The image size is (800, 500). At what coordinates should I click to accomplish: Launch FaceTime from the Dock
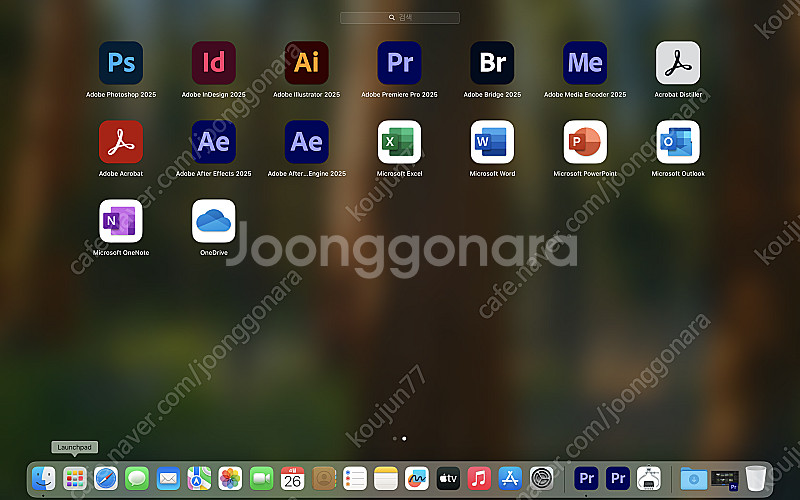pos(262,479)
